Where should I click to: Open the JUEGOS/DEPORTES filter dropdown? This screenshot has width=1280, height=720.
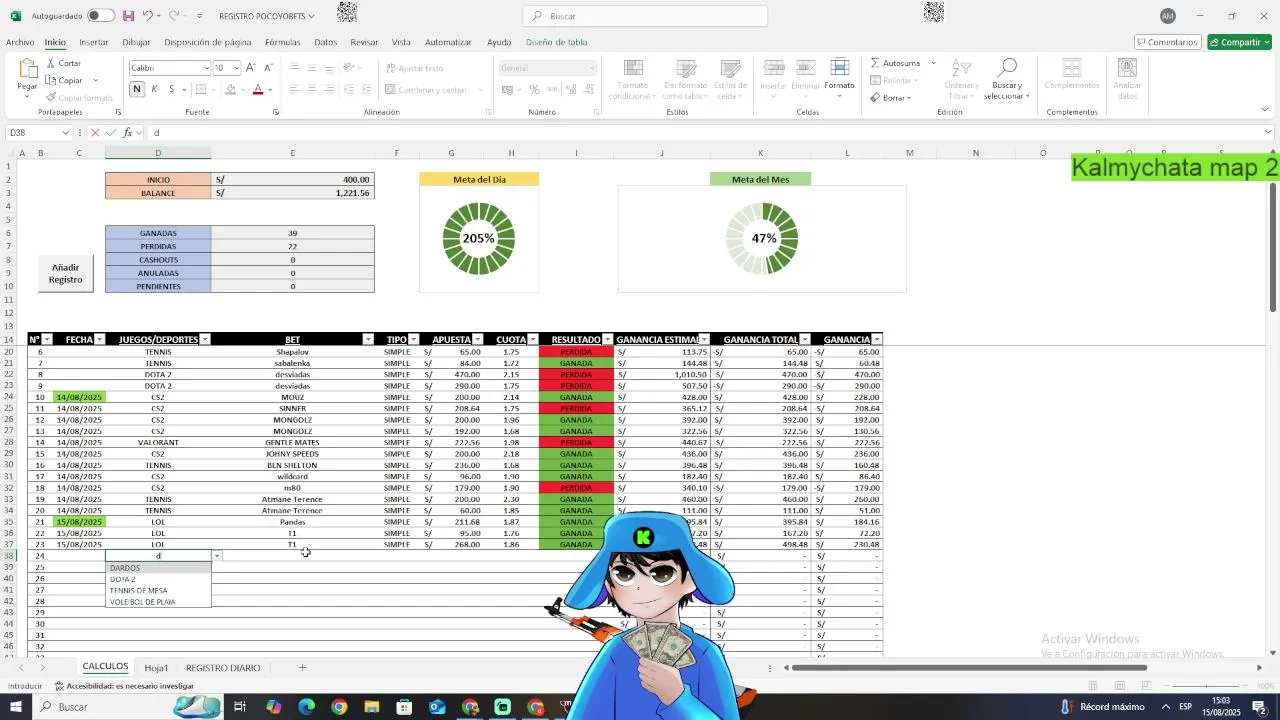205,340
